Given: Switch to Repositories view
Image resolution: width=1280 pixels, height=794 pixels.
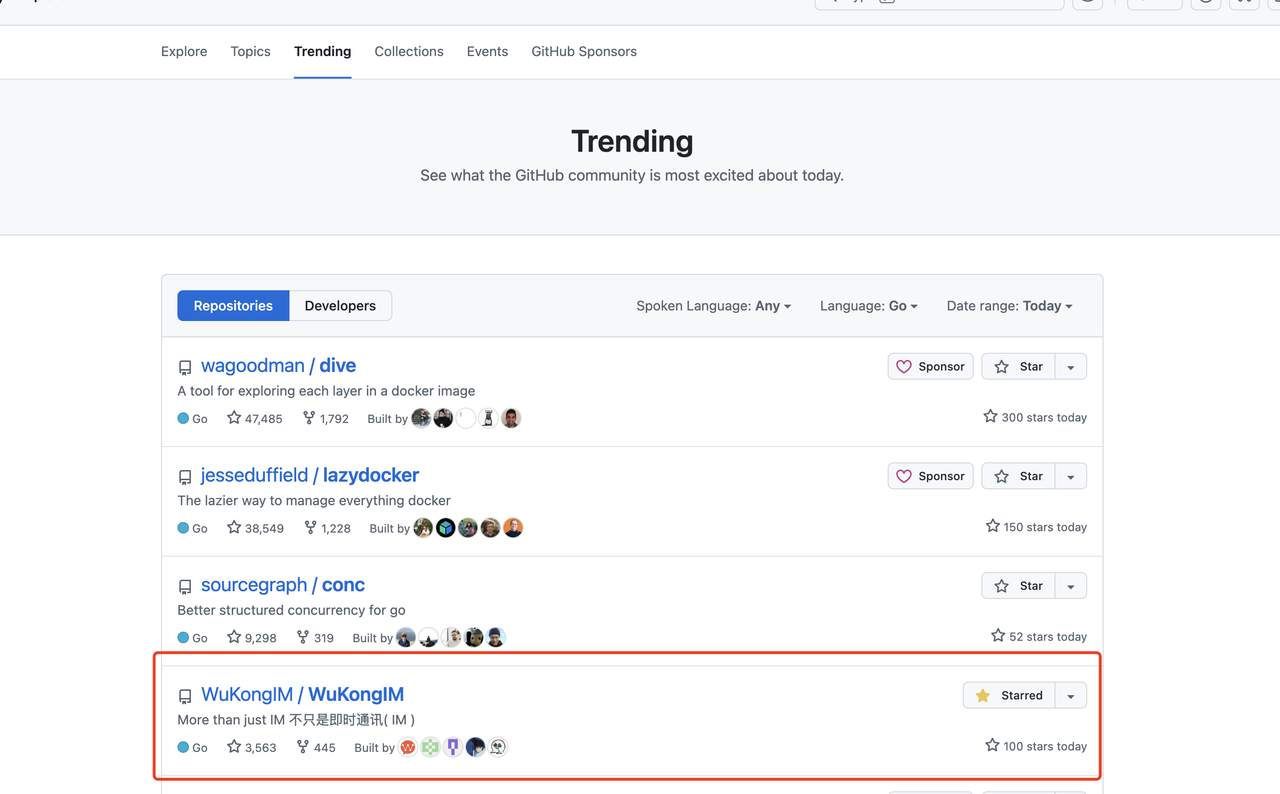Looking at the screenshot, I should [x=233, y=306].
